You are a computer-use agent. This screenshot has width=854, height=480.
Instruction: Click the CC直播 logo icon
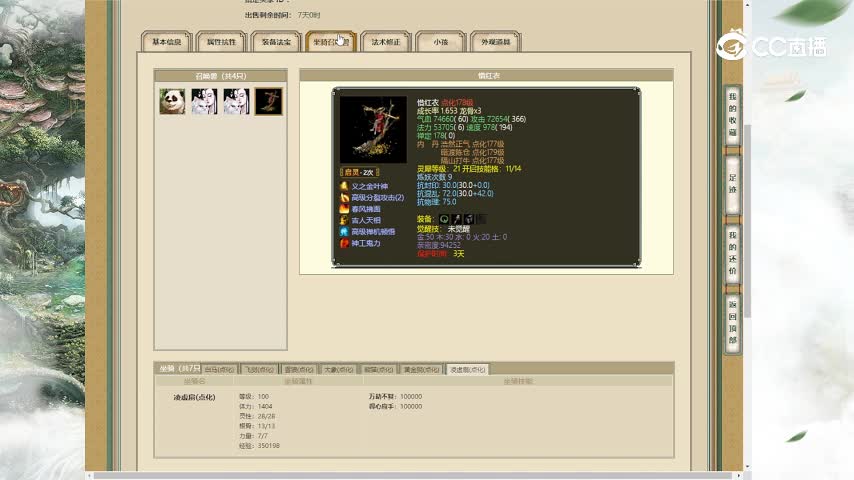(x=732, y=45)
